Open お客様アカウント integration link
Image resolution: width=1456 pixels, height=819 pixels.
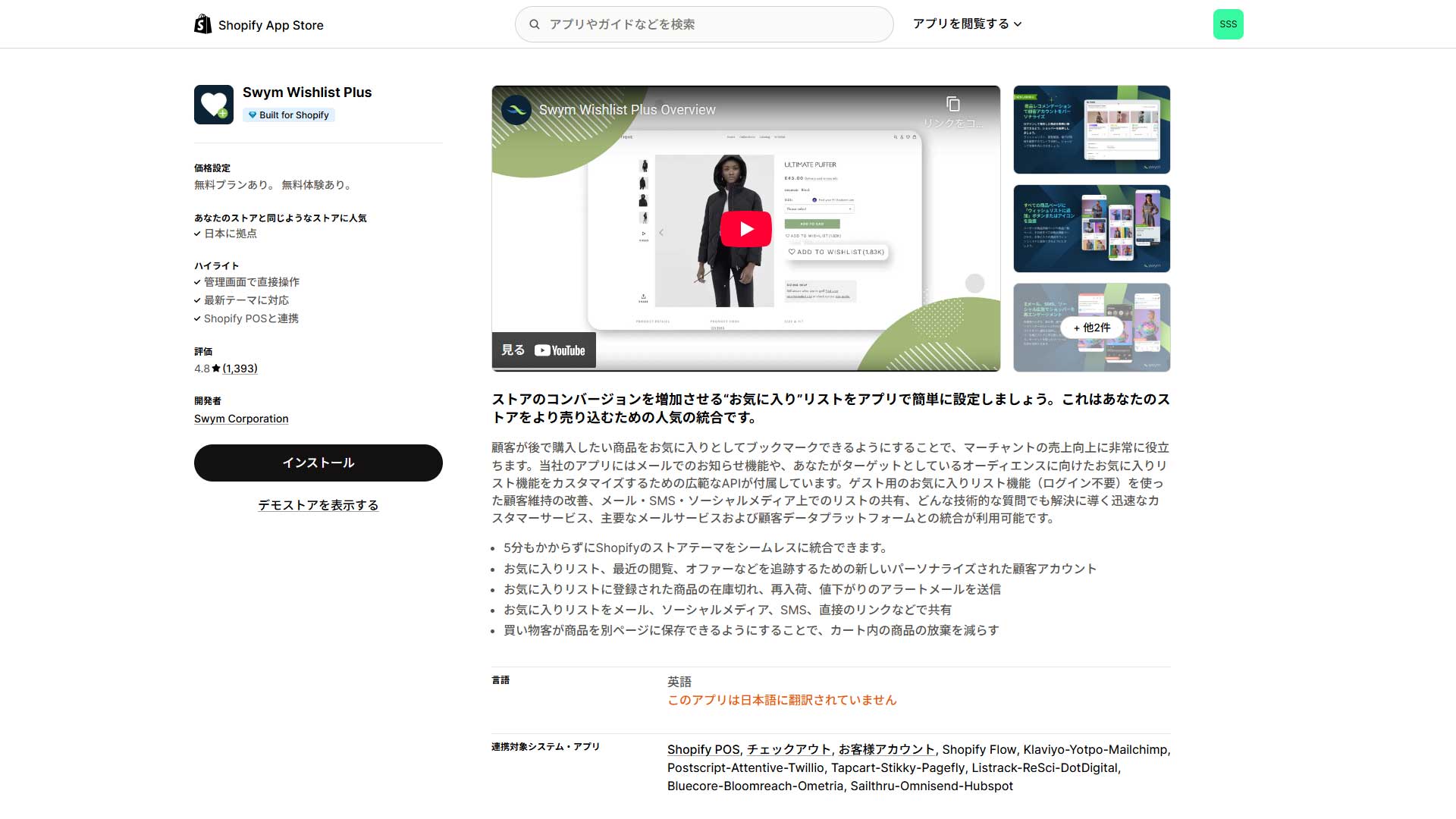886,749
